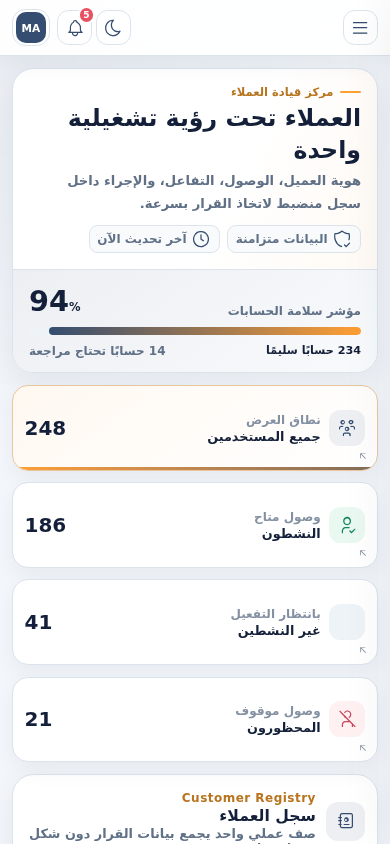The width and height of the screenshot is (390, 844).
Task: Click the آخر تحديث الآن chip
Action: coord(154,239)
